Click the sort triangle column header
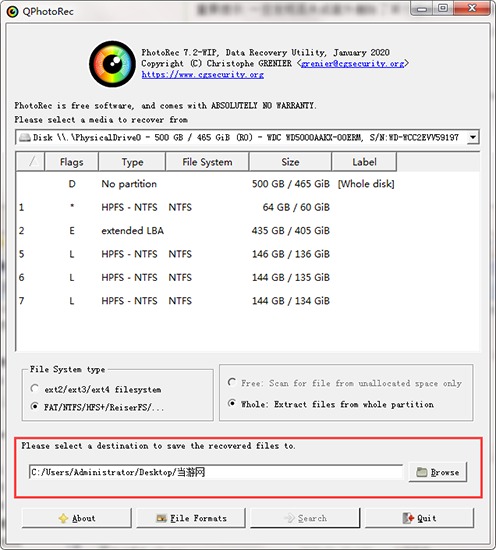The image size is (496, 550). click(x=31, y=162)
